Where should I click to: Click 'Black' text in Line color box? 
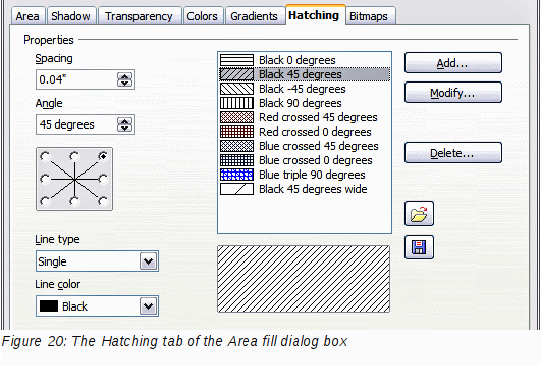tap(75, 306)
